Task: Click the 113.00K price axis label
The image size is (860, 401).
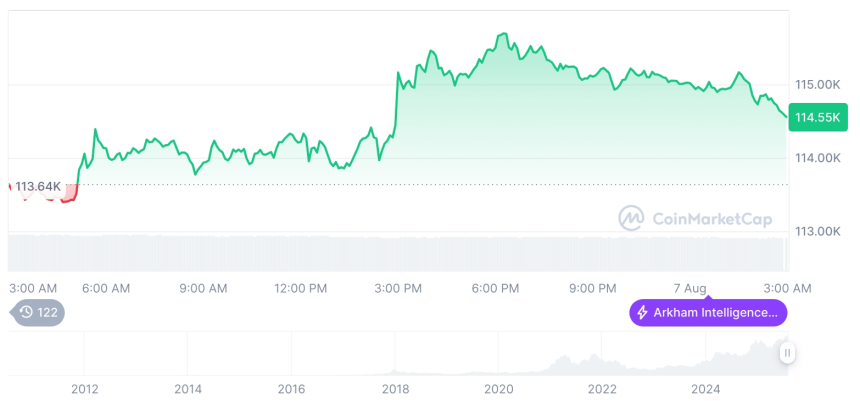Action: (x=817, y=231)
